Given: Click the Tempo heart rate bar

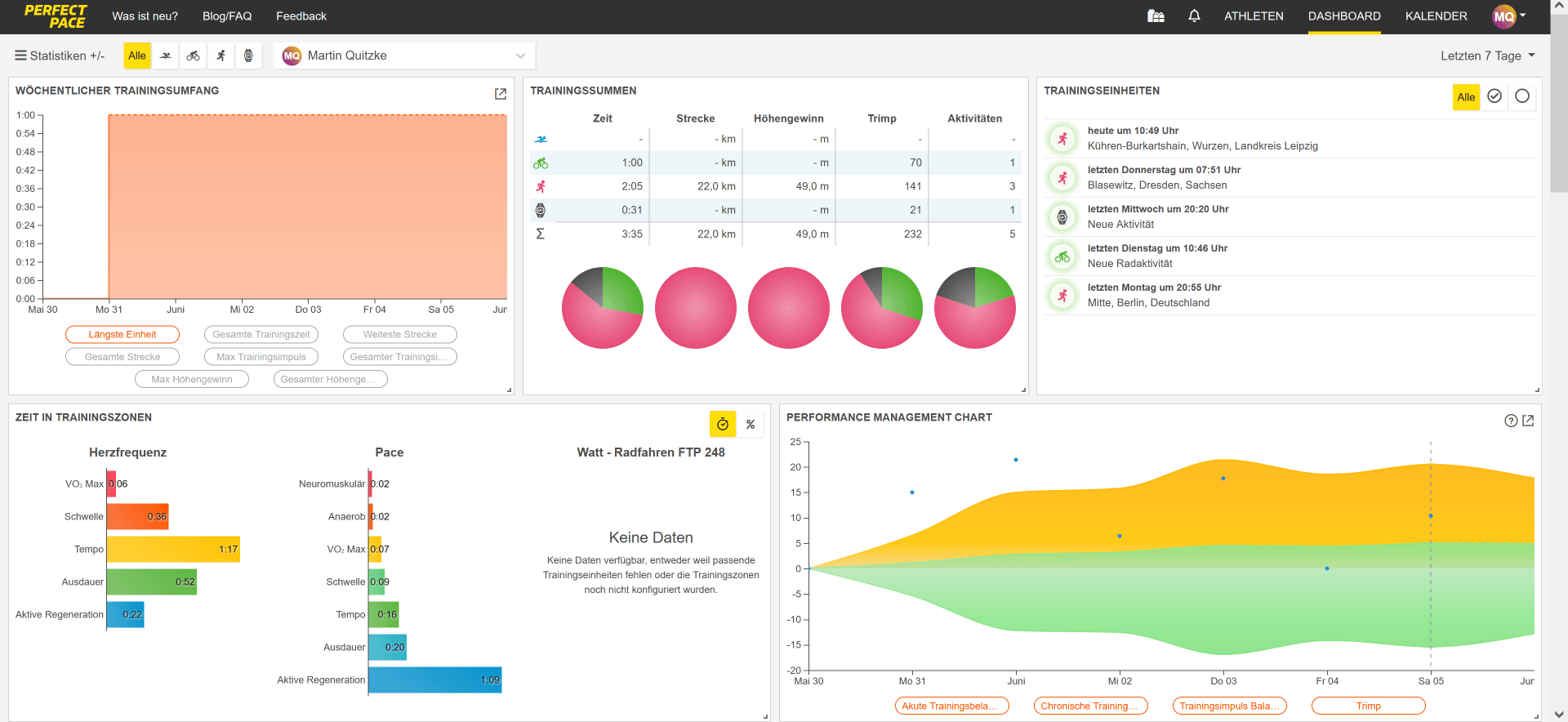Looking at the screenshot, I should (x=173, y=549).
